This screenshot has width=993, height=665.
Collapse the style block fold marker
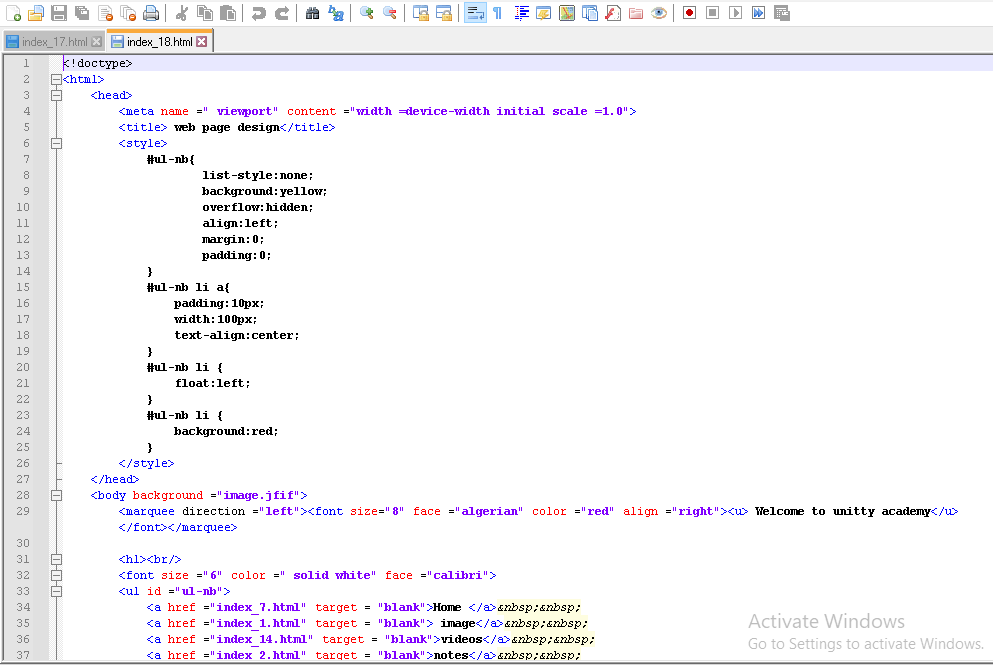[x=56, y=143]
